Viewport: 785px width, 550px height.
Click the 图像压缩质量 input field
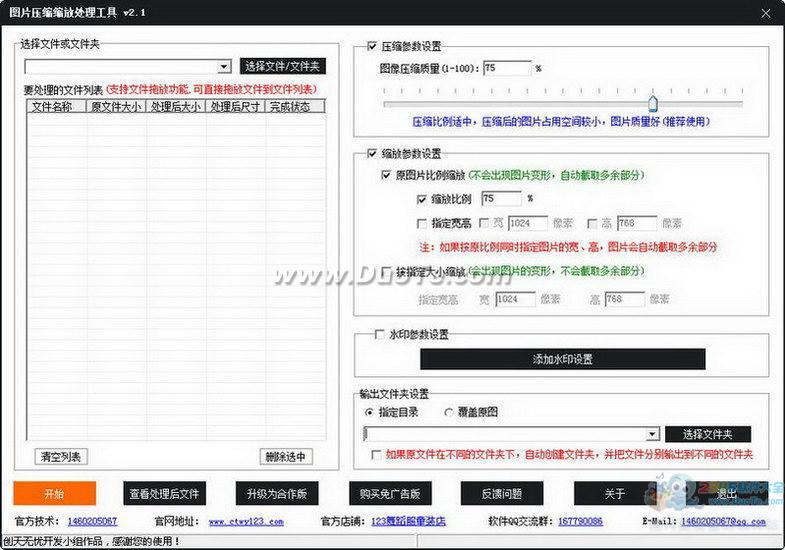[x=507, y=68]
